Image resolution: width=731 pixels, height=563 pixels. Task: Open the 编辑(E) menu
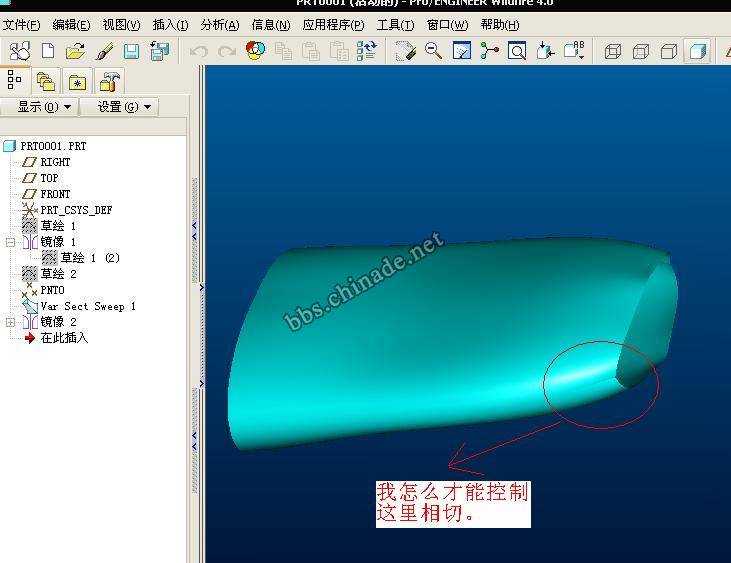[71, 25]
